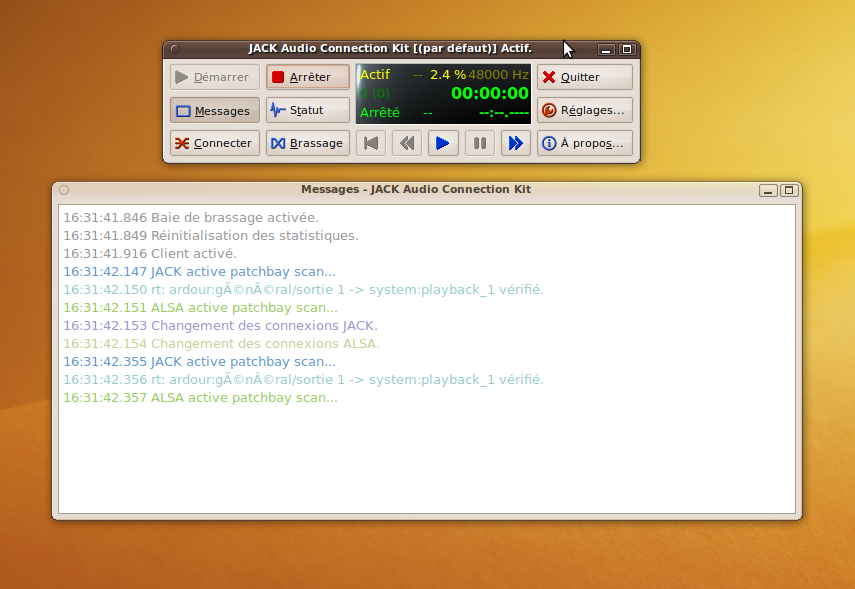Stop JACK server with Arrêter button
Image resolution: width=855 pixels, height=589 pixels.
tap(308, 77)
